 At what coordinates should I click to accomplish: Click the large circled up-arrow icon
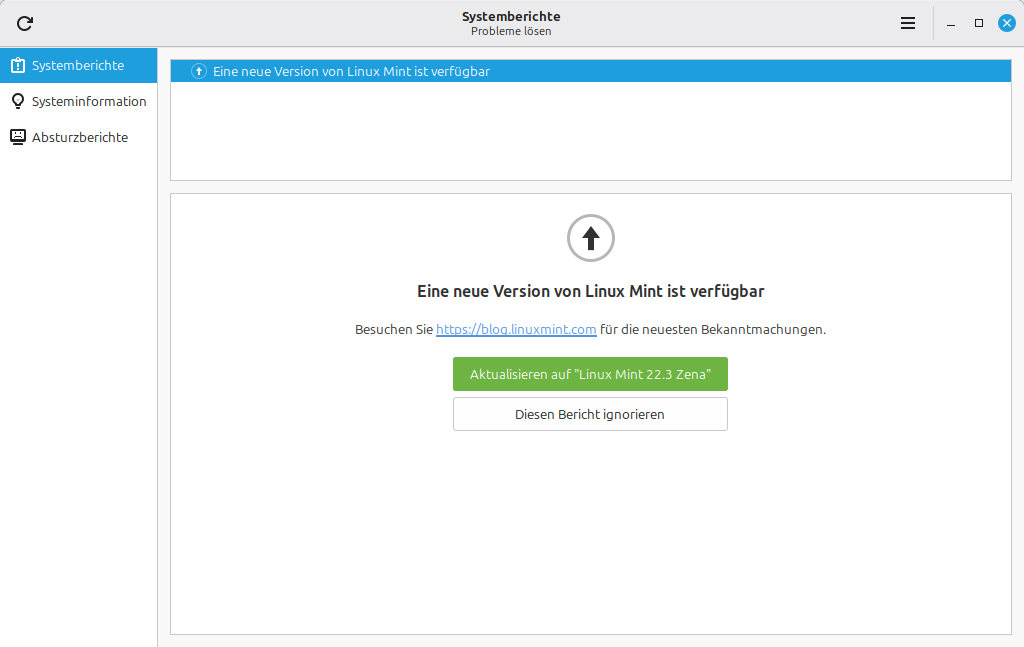coord(590,238)
